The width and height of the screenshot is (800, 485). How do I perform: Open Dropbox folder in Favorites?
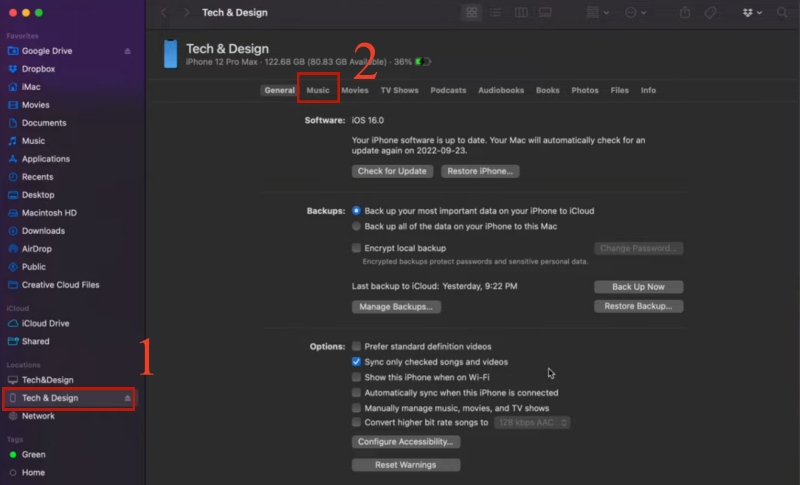38,69
